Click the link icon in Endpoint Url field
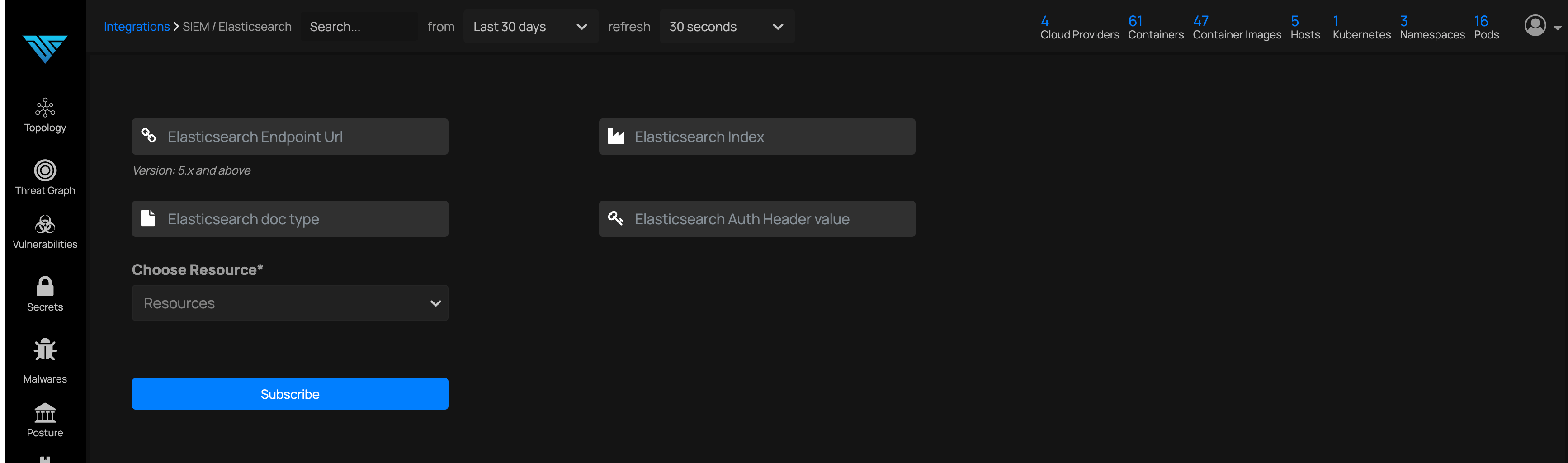 pos(148,135)
